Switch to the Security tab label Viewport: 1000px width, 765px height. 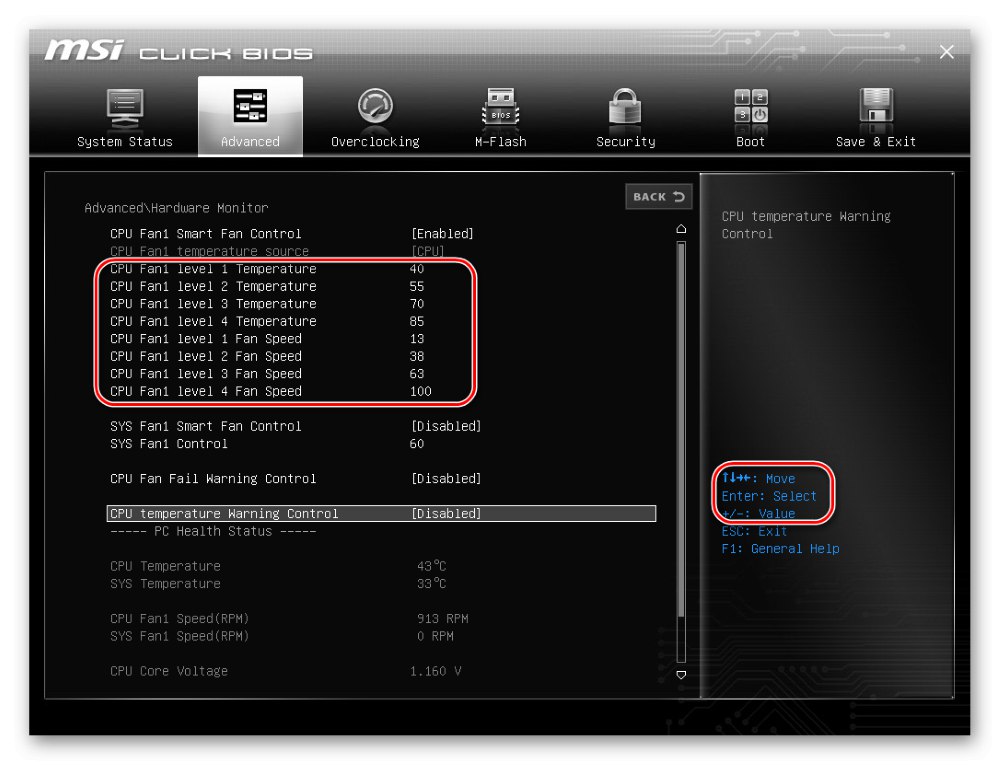point(626,142)
